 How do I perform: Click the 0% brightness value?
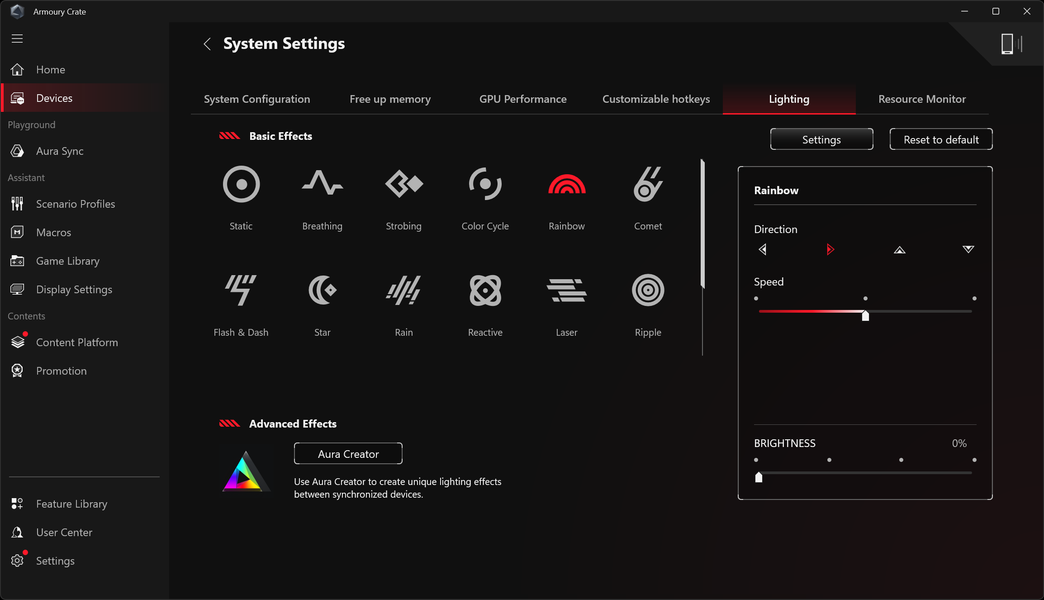[x=959, y=444]
